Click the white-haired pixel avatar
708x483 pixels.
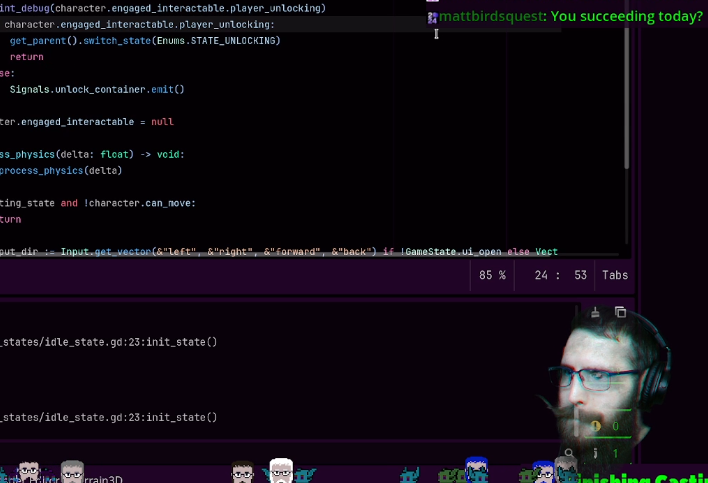281,471
